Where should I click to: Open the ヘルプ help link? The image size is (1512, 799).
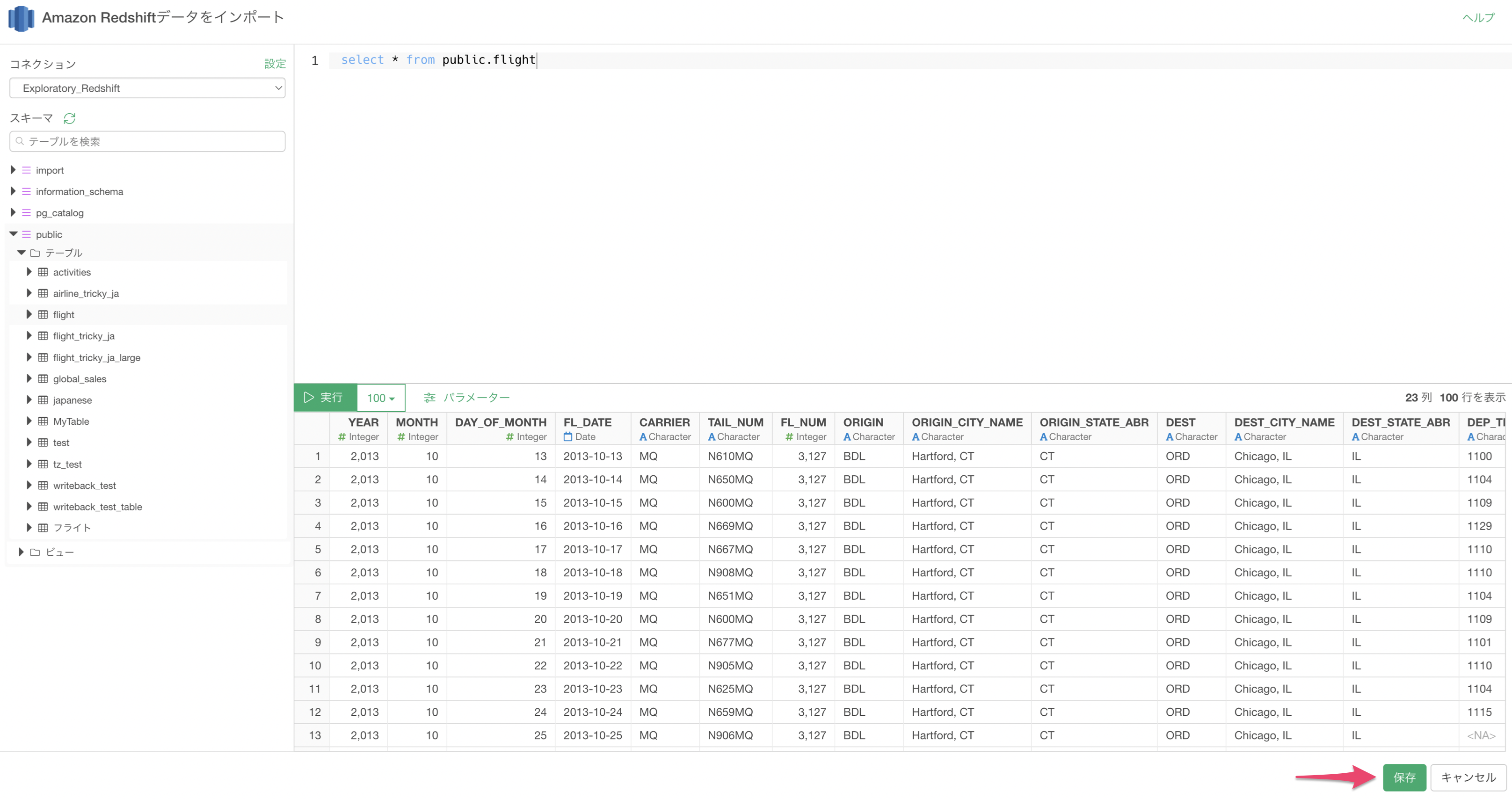pyautogui.click(x=1478, y=18)
